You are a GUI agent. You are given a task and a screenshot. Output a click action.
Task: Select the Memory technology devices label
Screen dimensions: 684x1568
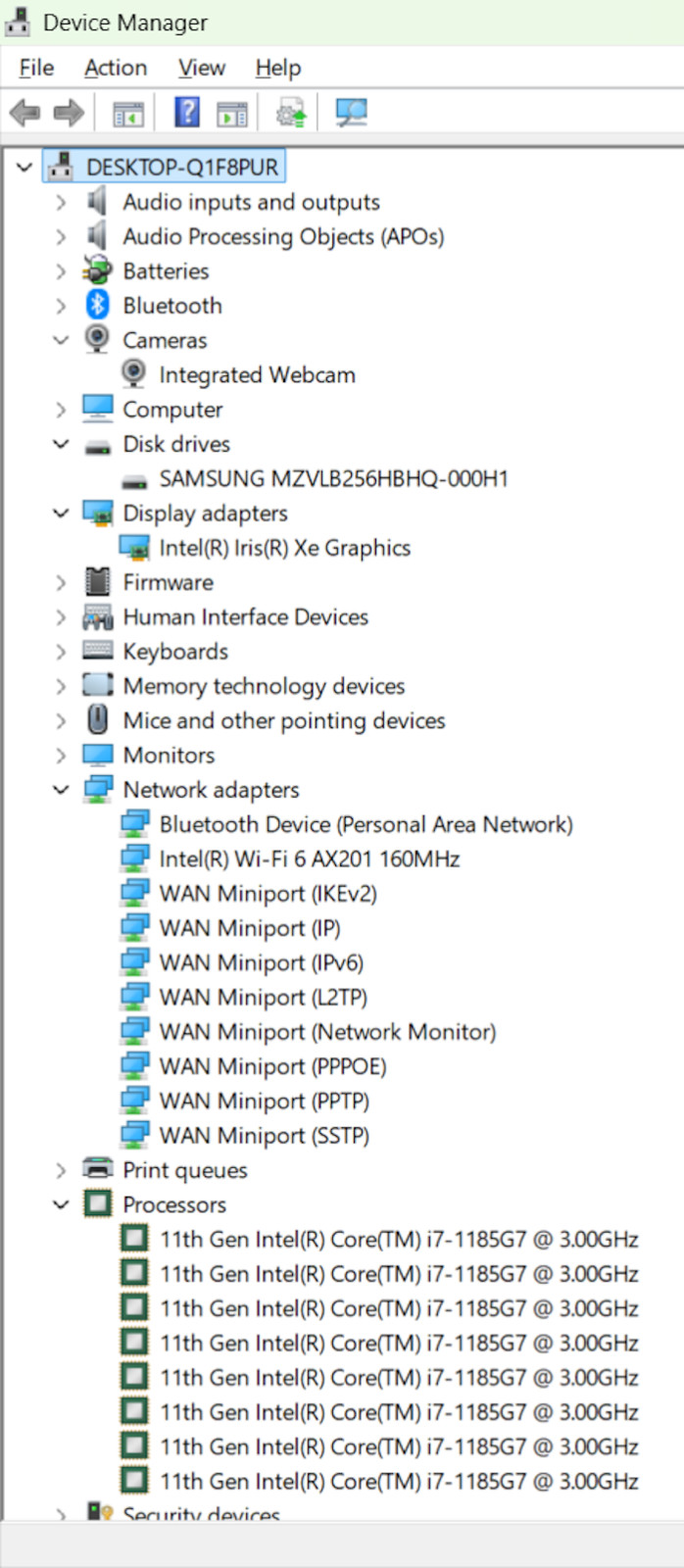pos(264,685)
